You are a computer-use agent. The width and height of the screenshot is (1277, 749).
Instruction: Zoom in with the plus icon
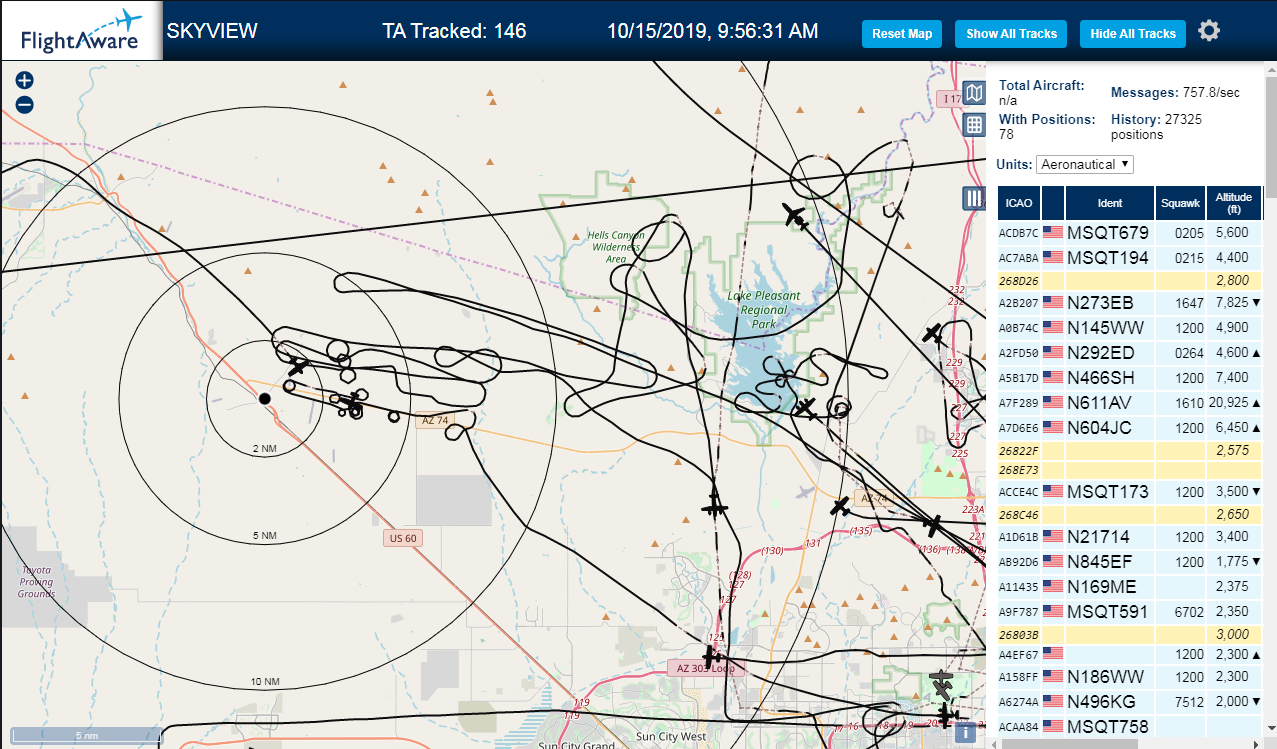point(25,81)
